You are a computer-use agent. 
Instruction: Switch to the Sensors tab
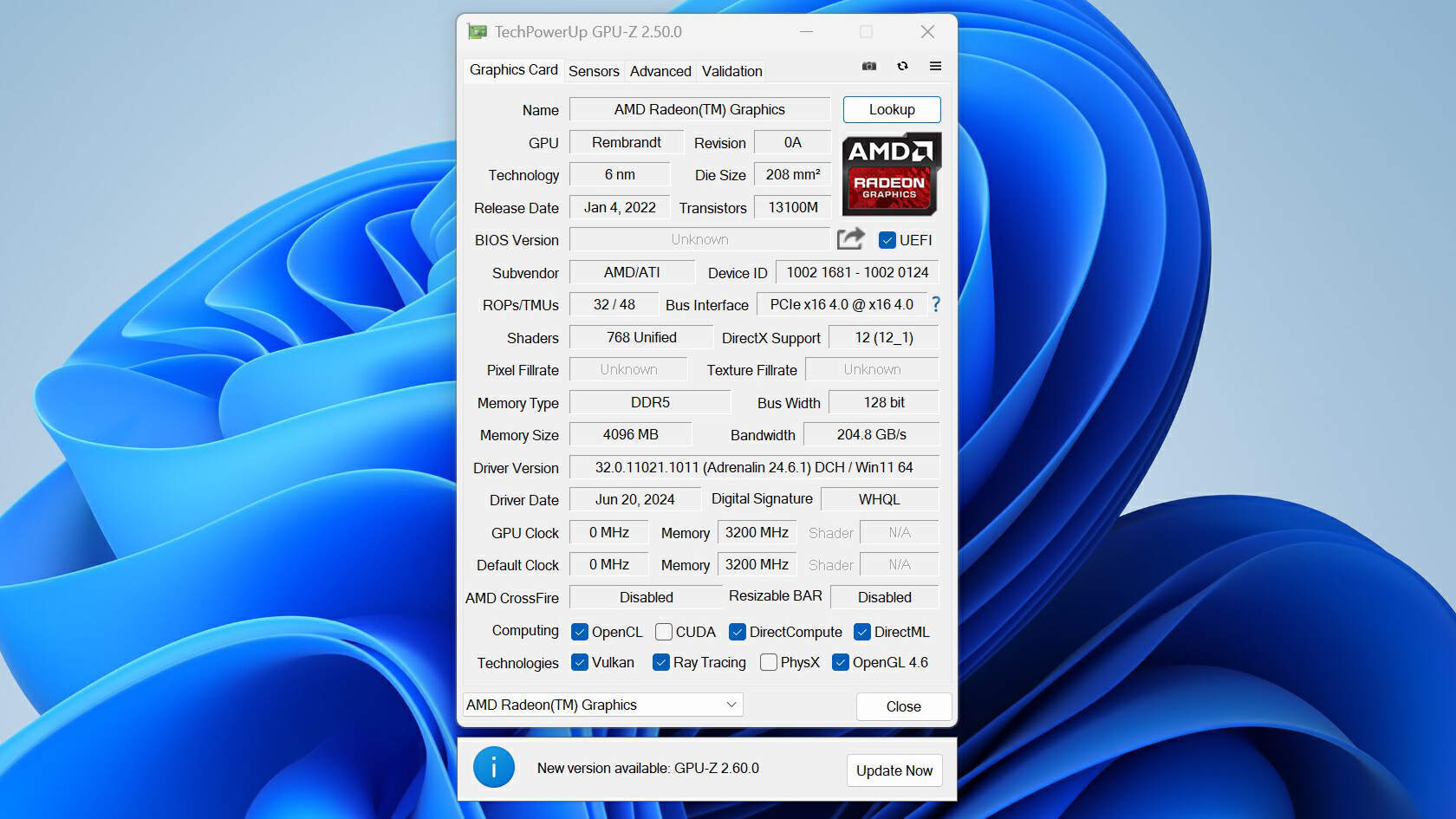[x=594, y=71]
